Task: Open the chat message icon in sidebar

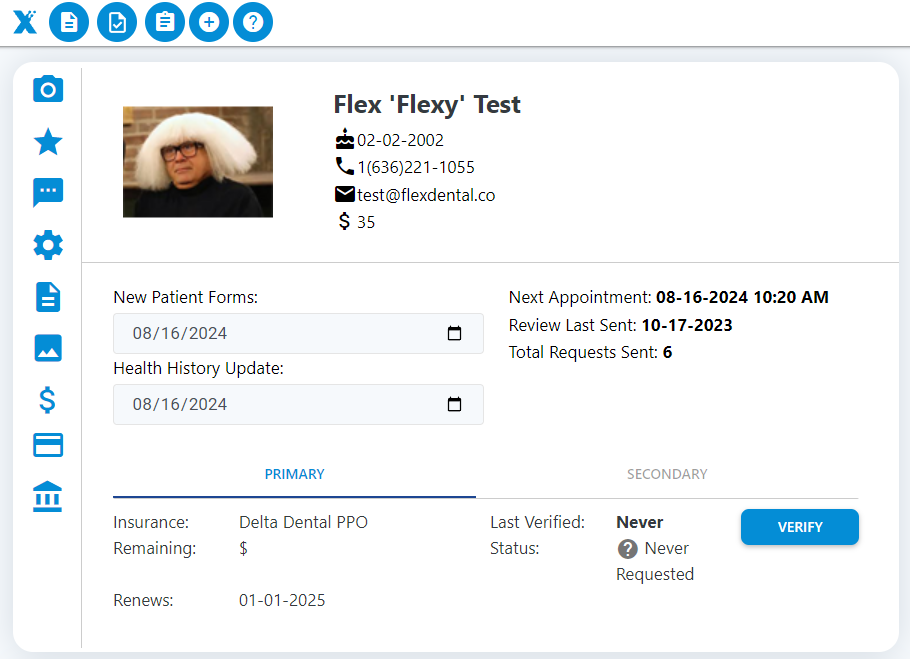Action: coord(48,192)
